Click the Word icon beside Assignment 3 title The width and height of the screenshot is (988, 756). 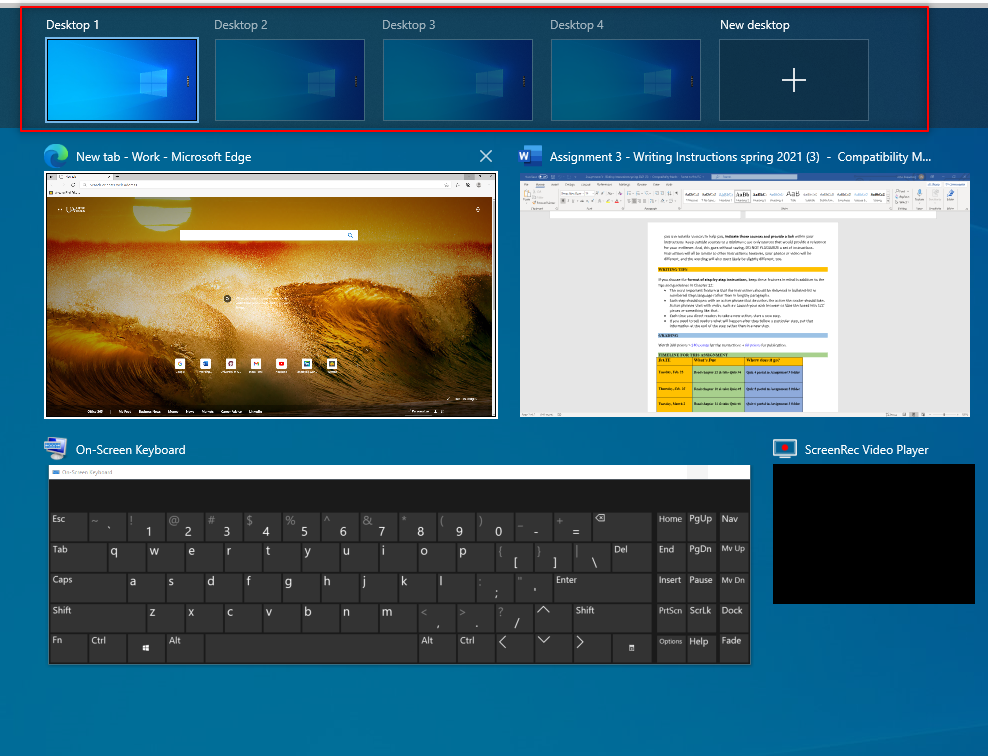530,156
